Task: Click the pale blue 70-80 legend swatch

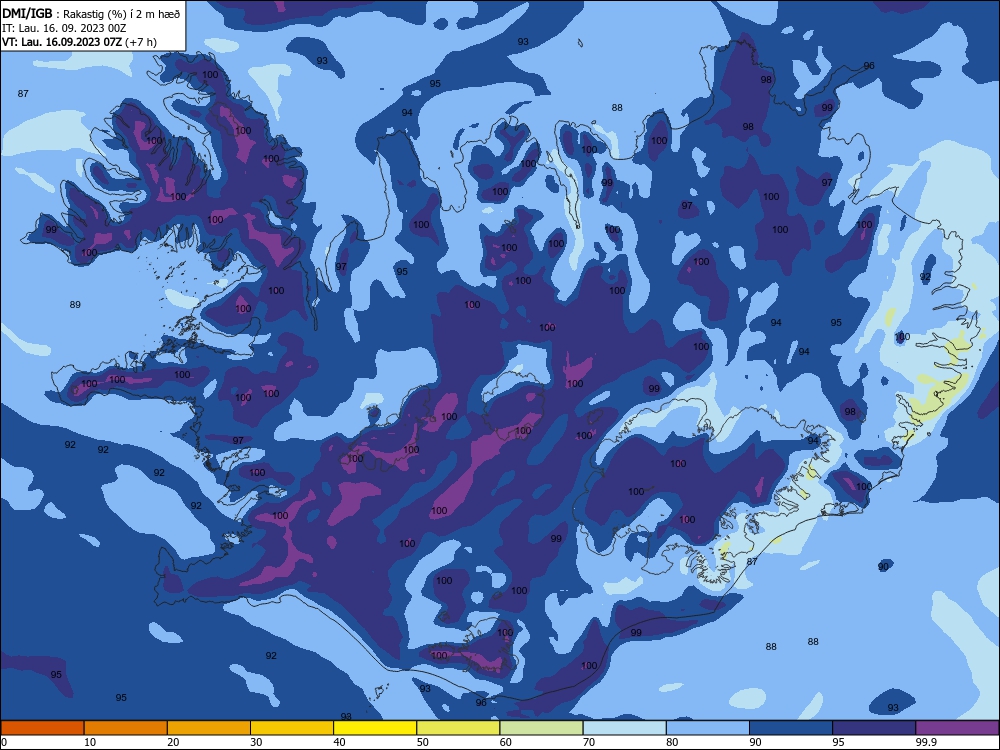Action: [624, 728]
